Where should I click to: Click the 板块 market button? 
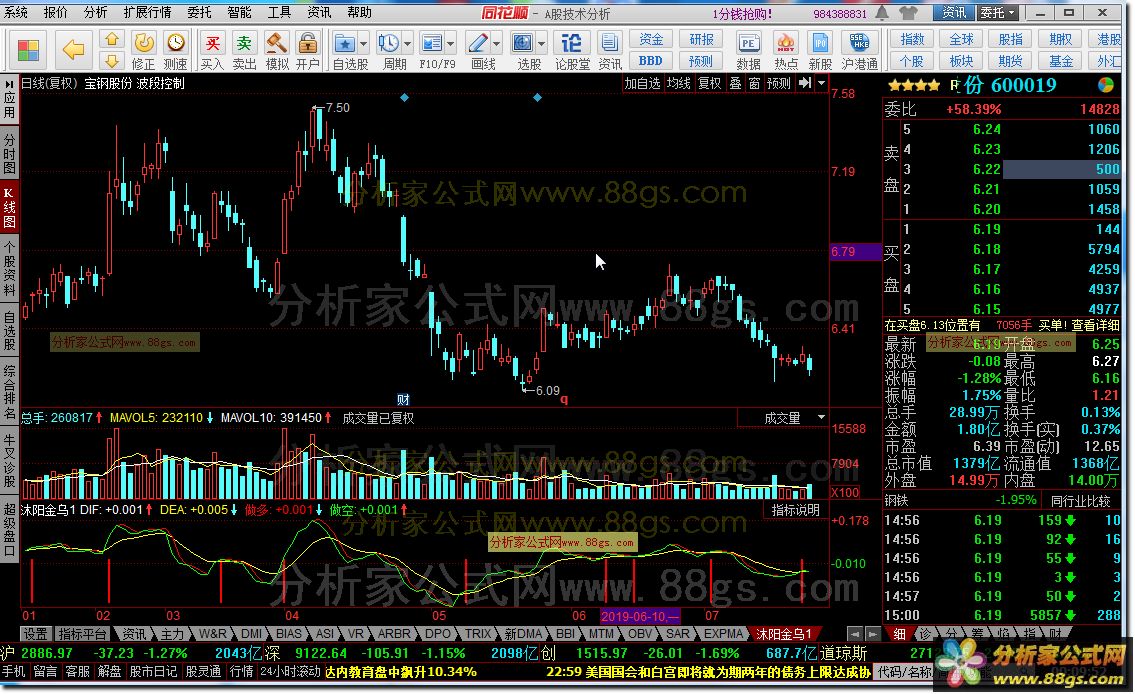(961, 61)
